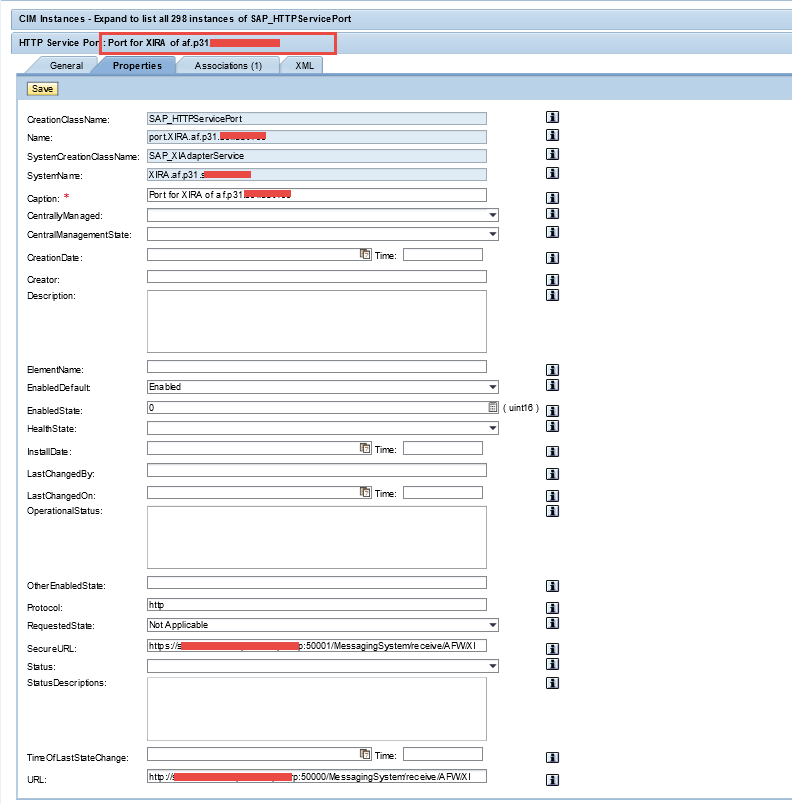Open info icon for URL field
This screenshot has height=804, width=792.
pyautogui.click(x=552, y=780)
